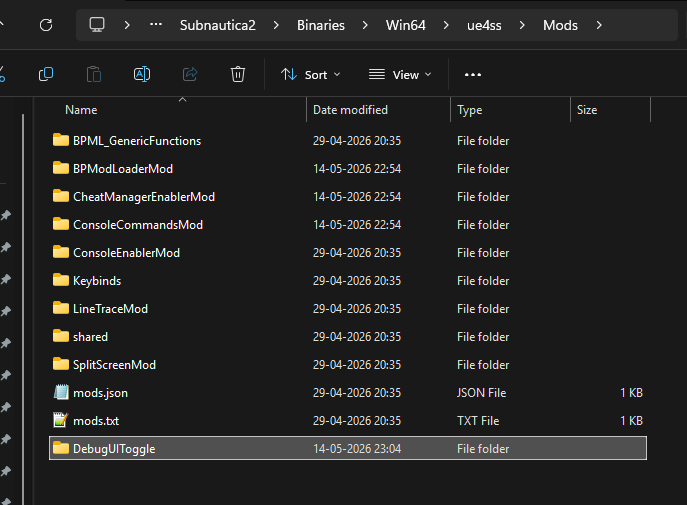Delete the selection with the trash icon
This screenshot has height=505, width=687.
tap(237, 74)
